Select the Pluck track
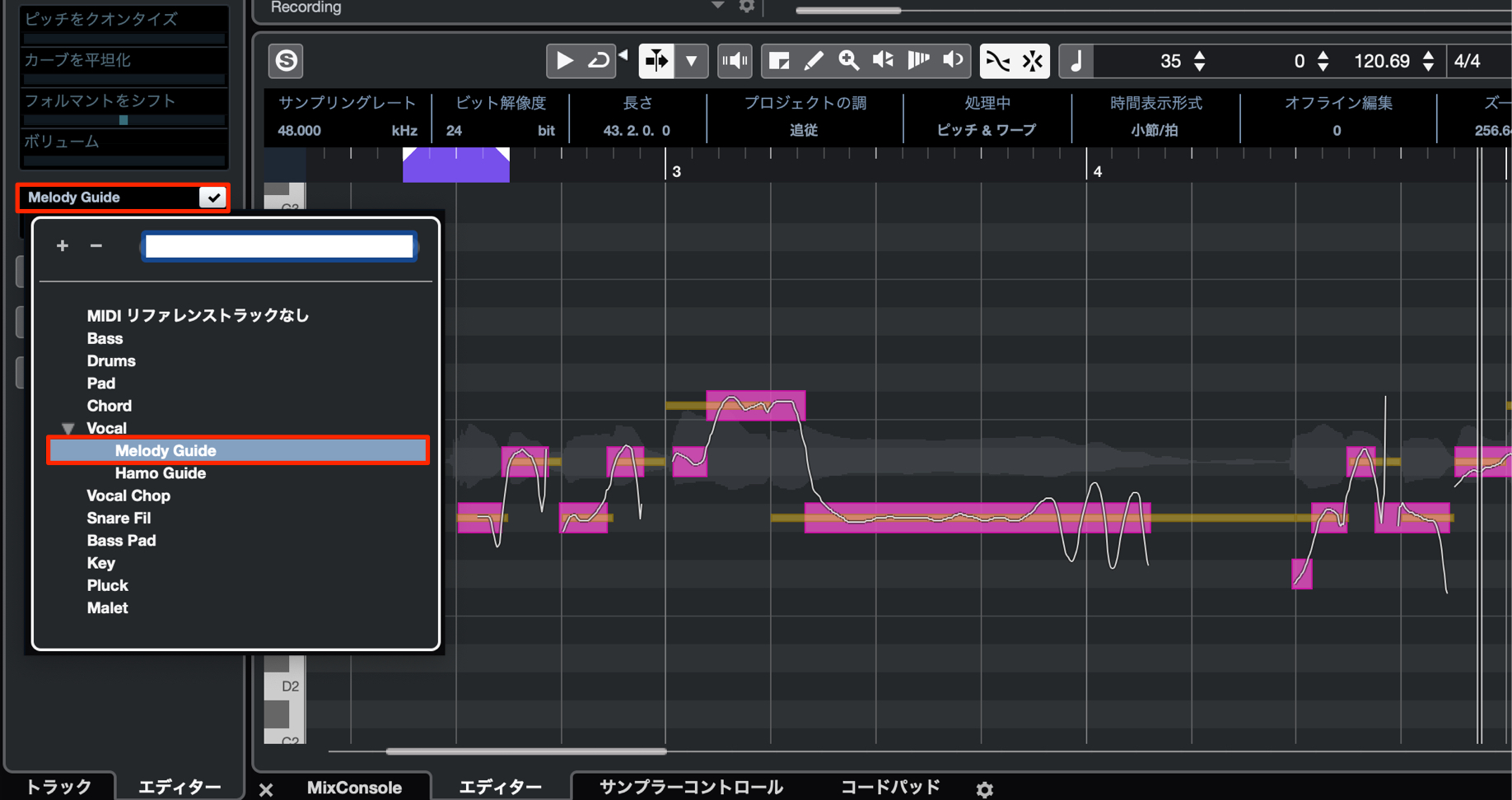The height and width of the screenshot is (800, 1512). [x=107, y=585]
